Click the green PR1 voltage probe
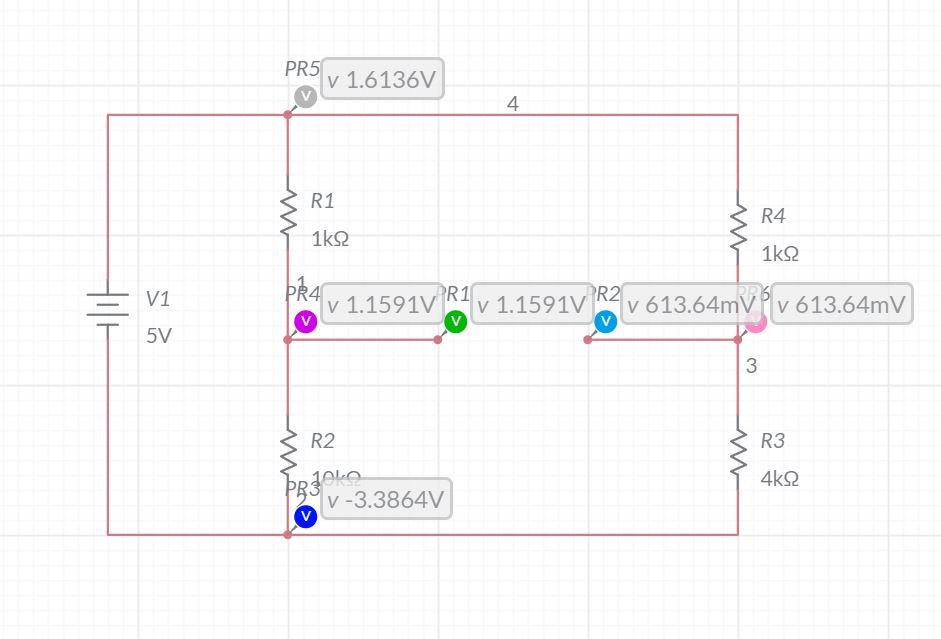Screen dimensions: 941x639 click(x=457, y=321)
